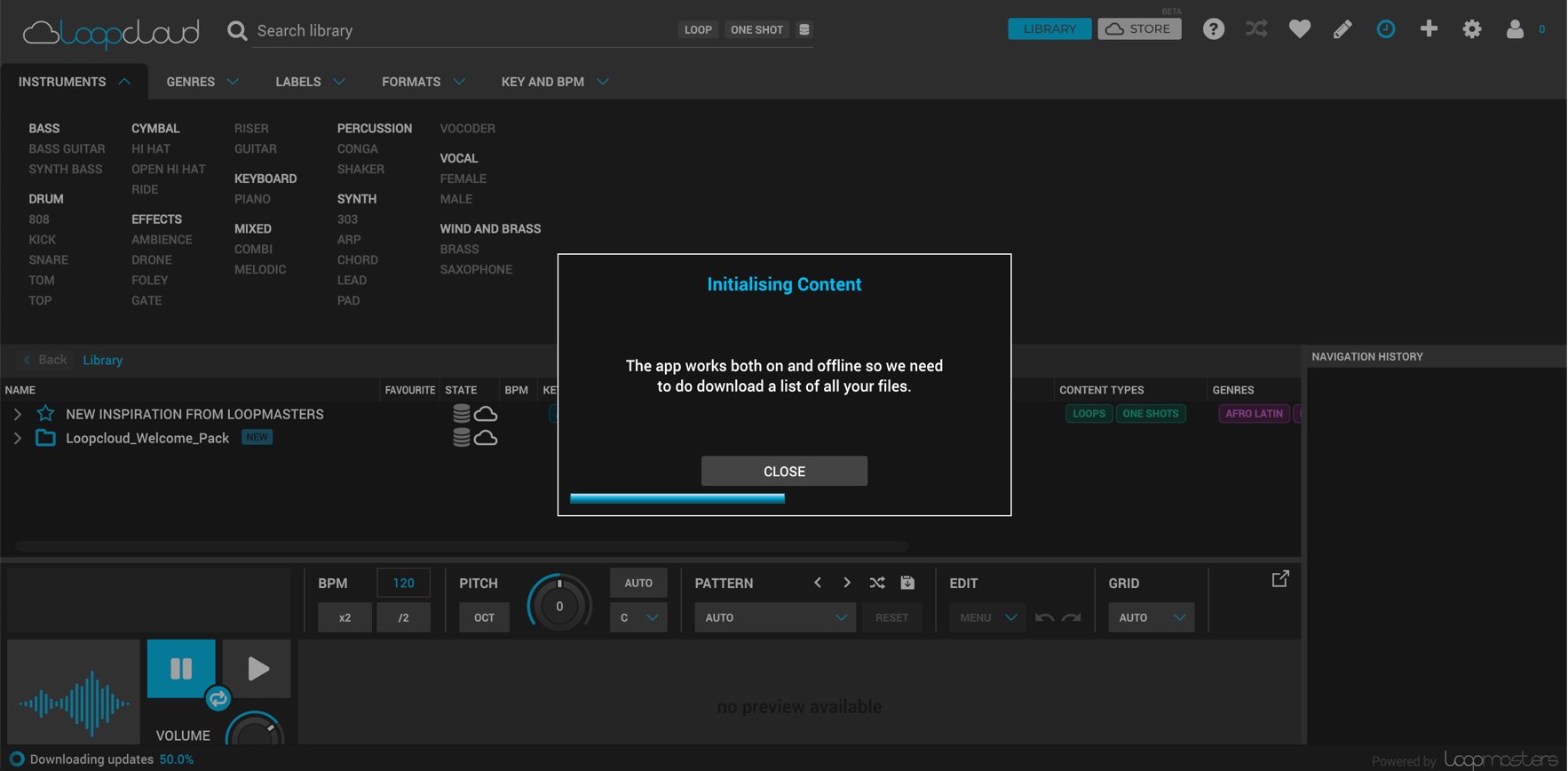
Task: Open the clock history icon
Action: (x=1386, y=29)
